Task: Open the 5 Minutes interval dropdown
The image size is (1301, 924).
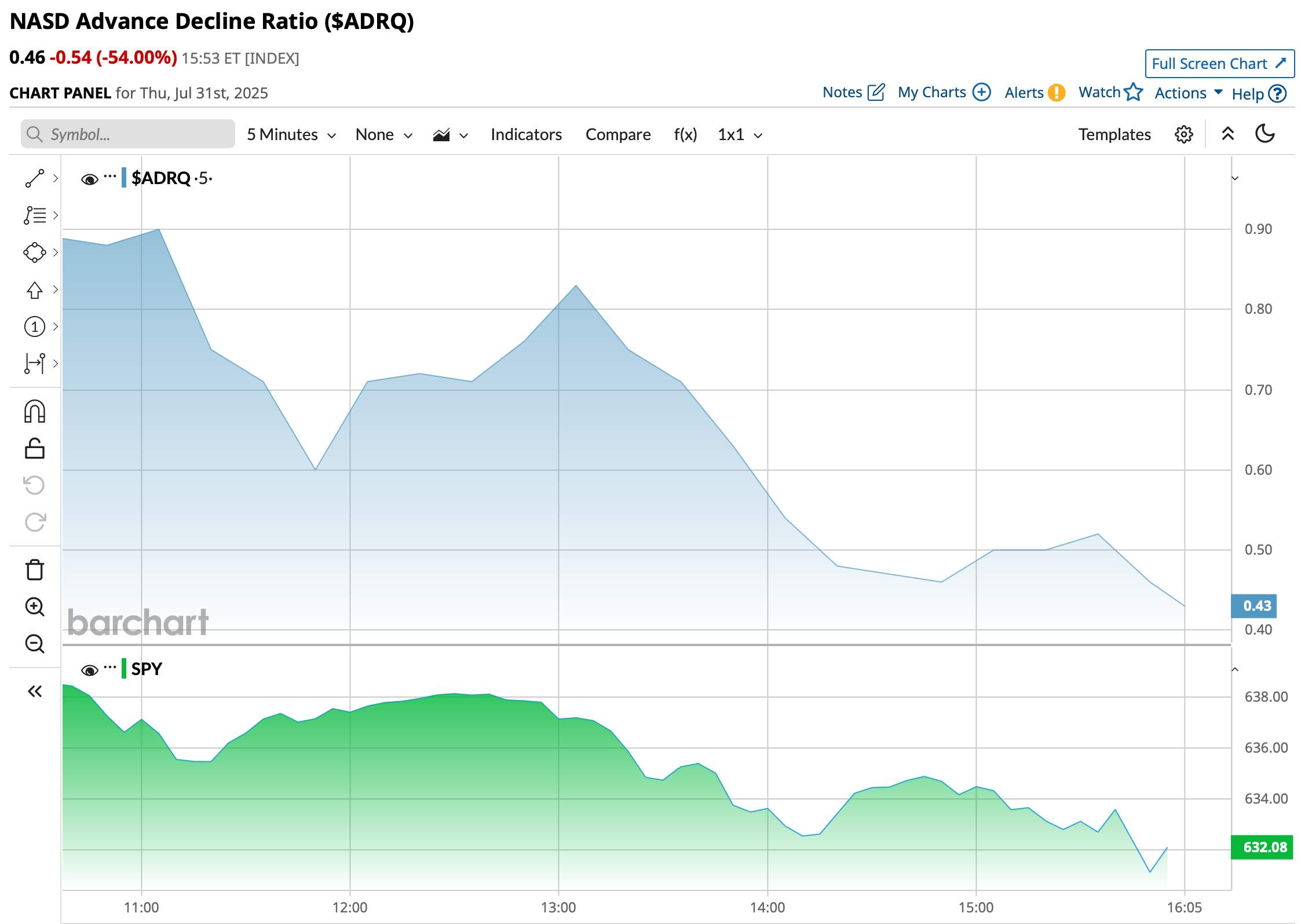Action: (x=291, y=135)
